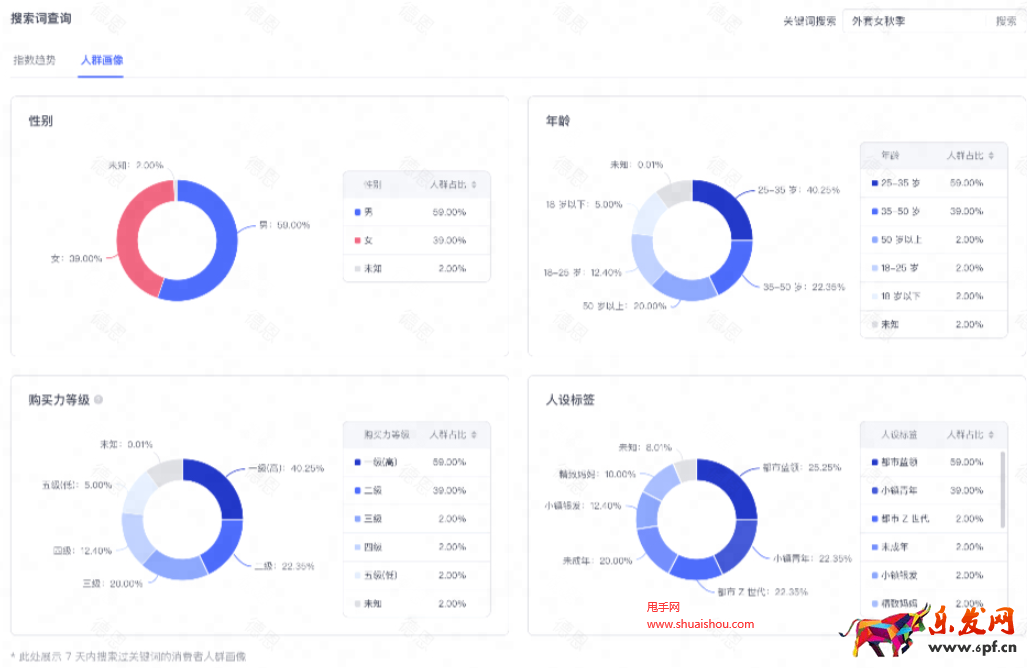Click the 搜索词查询 page title
This screenshot has width=1027, height=668.
point(41,18)
